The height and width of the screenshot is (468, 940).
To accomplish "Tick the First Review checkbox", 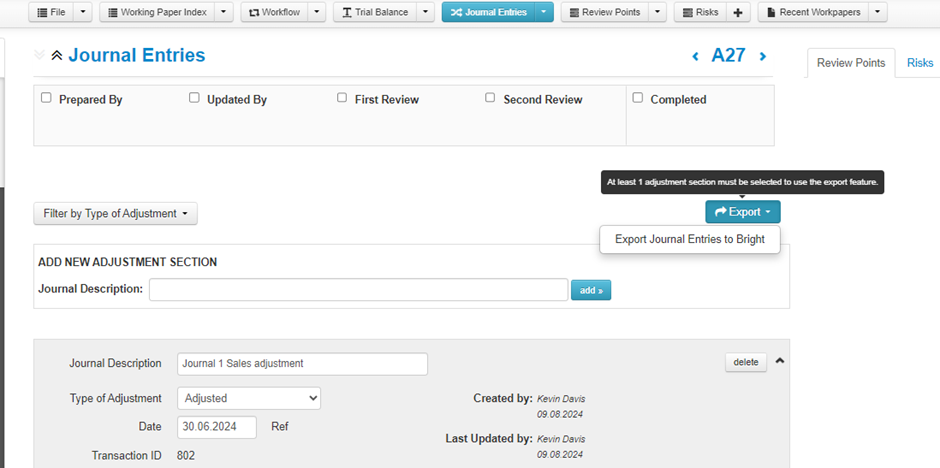I will 342,98.
